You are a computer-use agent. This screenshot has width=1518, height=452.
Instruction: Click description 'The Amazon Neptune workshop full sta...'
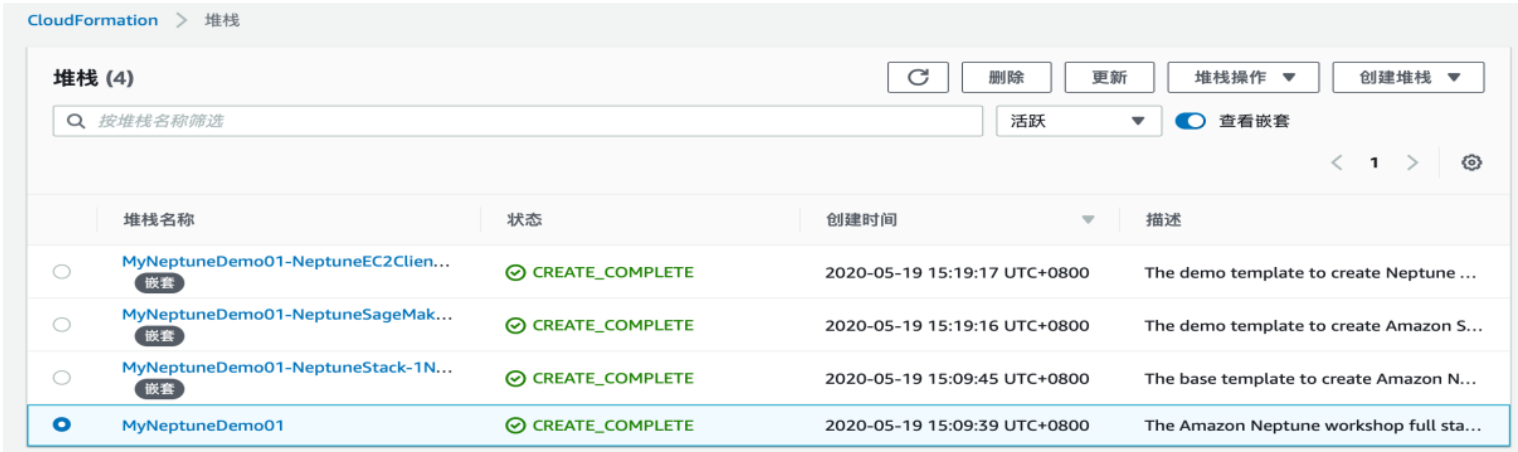click(x=1314, y=425)
